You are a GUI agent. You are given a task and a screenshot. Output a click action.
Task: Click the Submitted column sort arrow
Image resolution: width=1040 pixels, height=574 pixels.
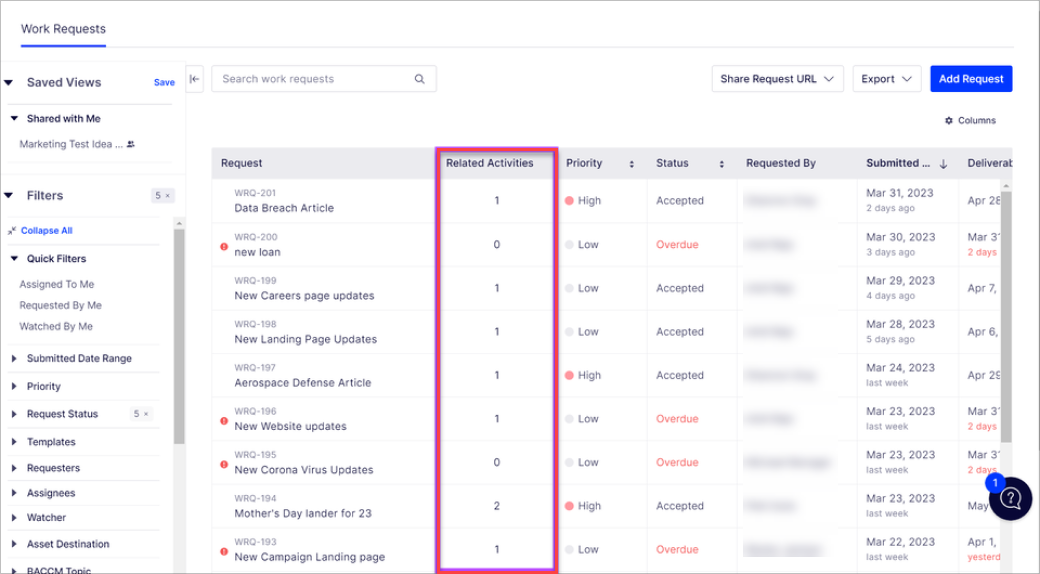point(943,164)
